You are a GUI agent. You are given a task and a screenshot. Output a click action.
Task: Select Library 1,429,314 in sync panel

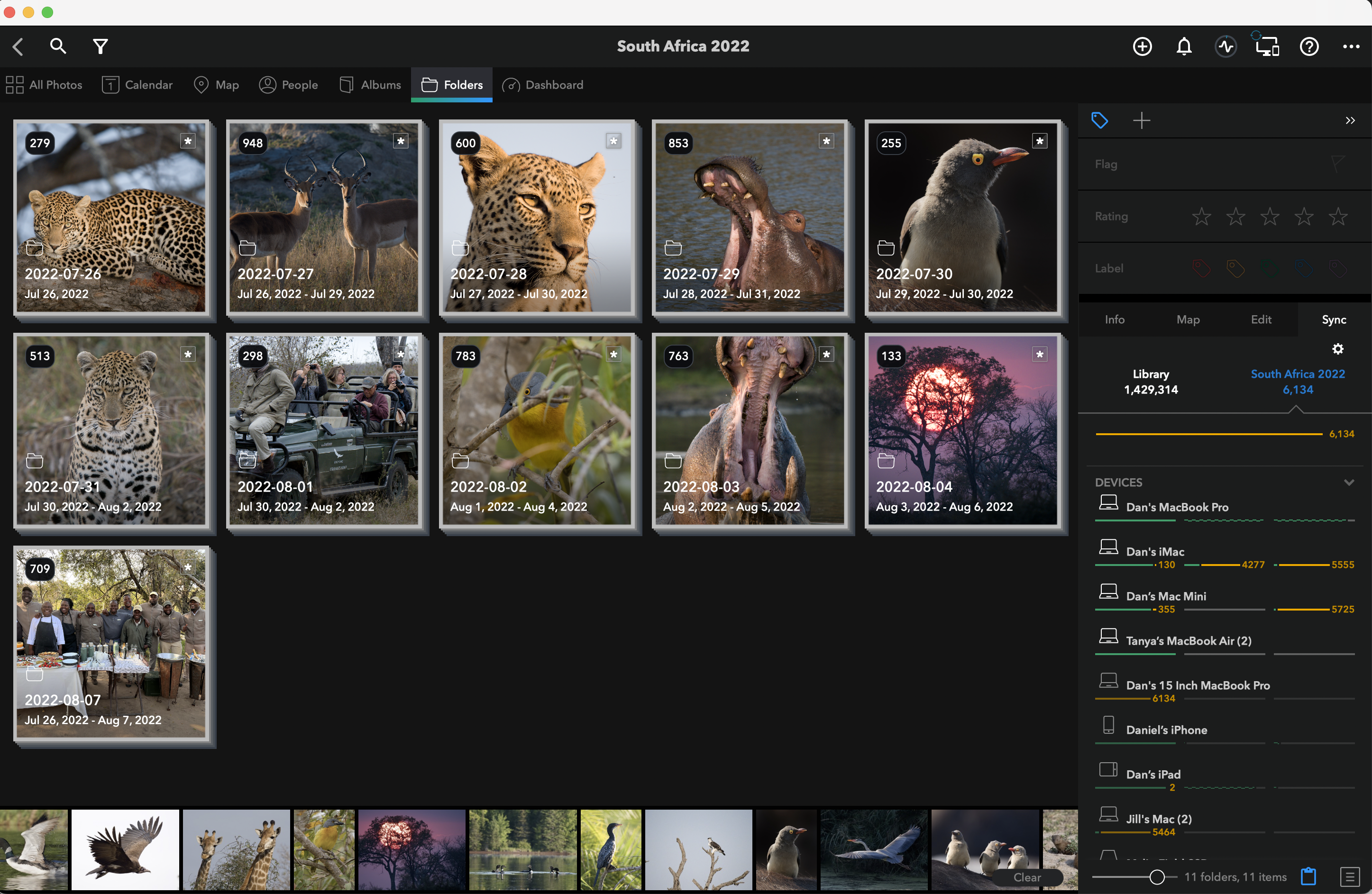coord(1151,382)
